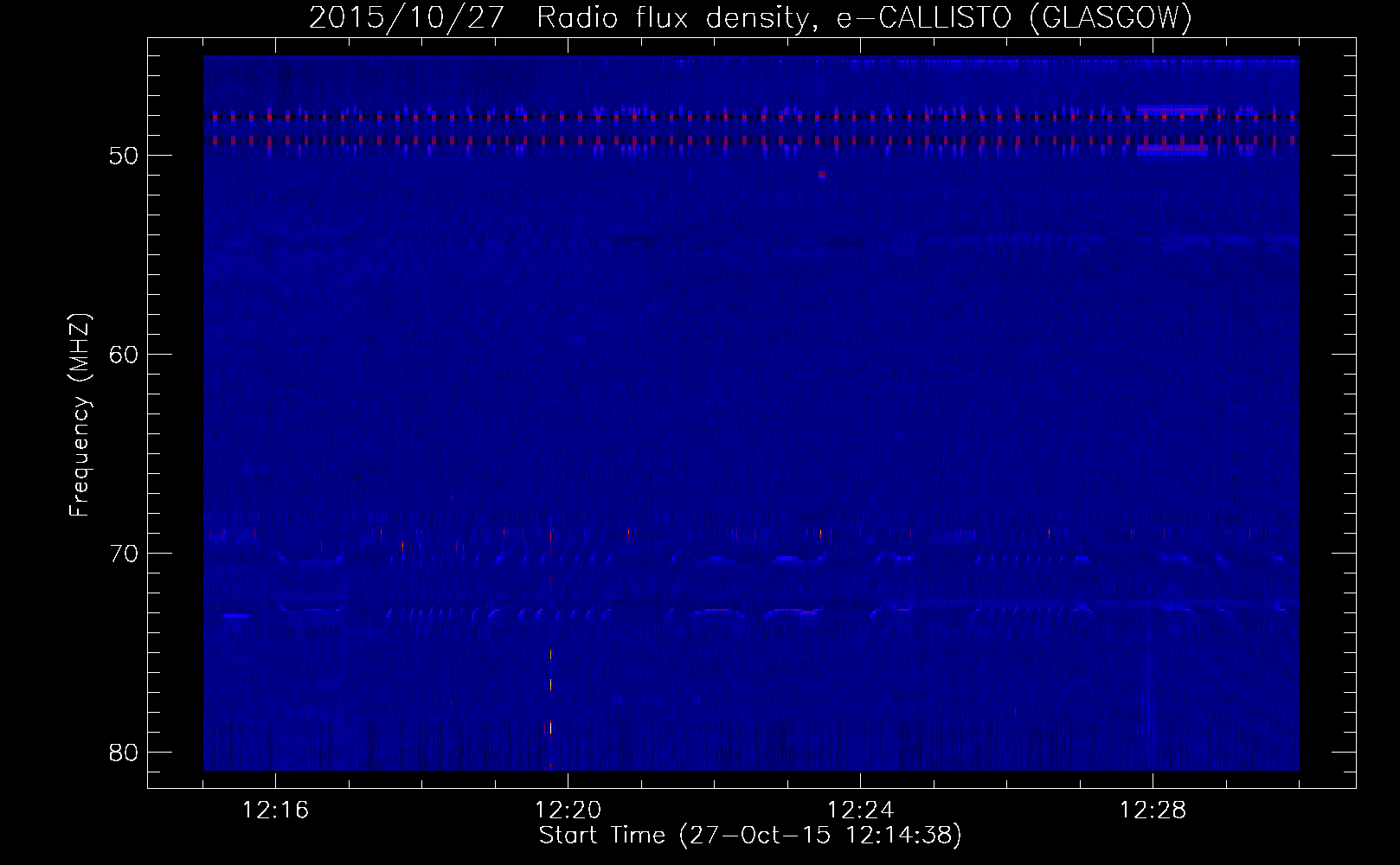Click the 50 frequency tick label
Image resolution: width=1400 pixels, height=865 pixels.
pyautogui.click(x=124, y=155)
